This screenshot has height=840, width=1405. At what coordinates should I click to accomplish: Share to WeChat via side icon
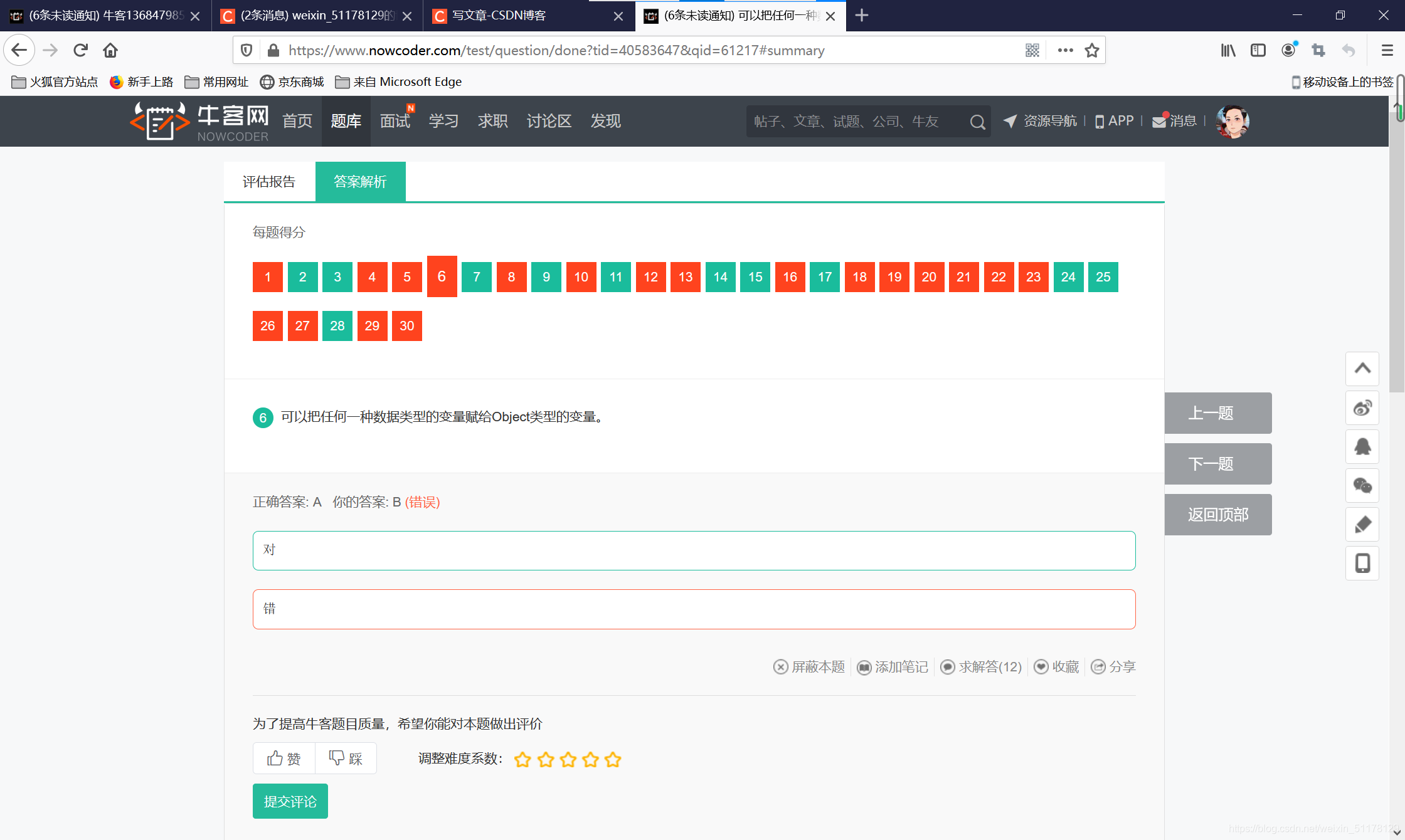pyautogui.click(x=1362, y=486)
